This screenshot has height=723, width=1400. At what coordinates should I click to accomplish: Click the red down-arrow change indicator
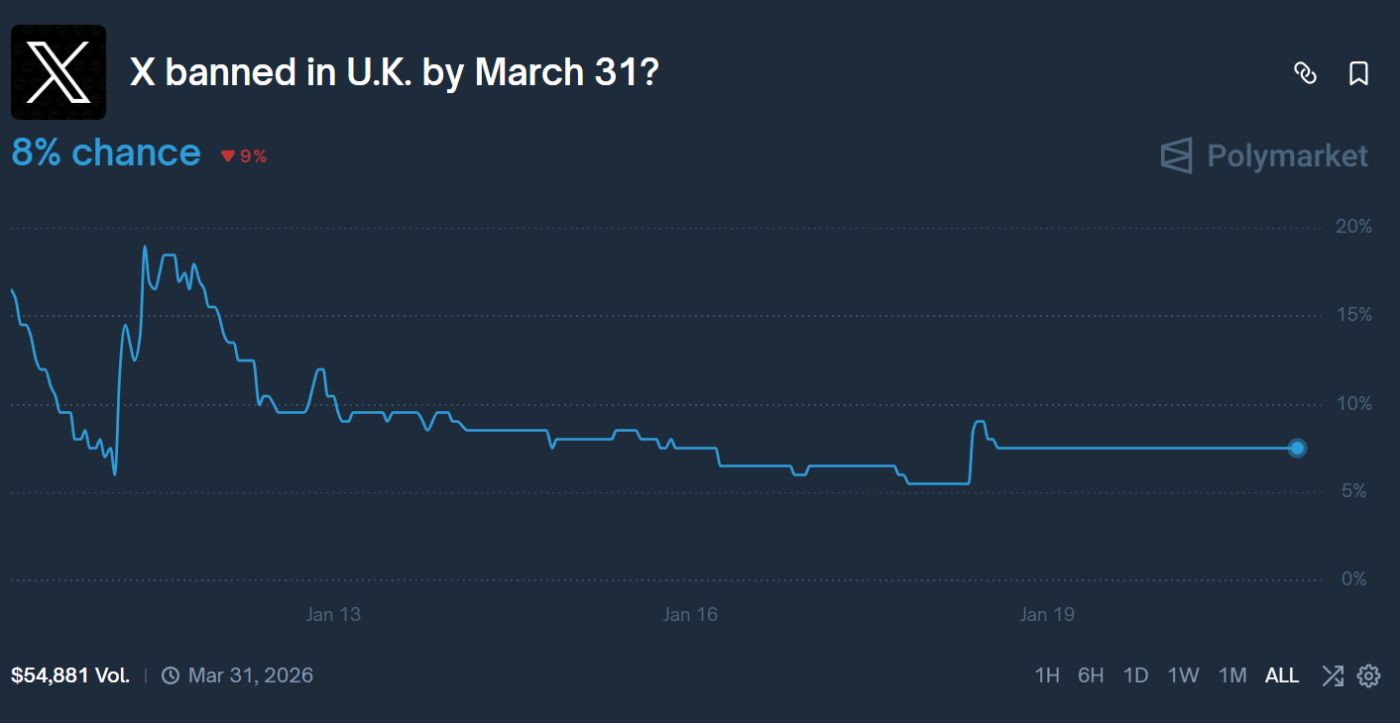point(227,156)
